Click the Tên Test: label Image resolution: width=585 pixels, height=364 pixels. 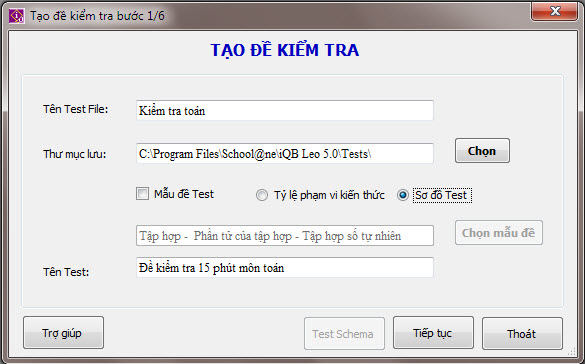[x=66, y=272]
